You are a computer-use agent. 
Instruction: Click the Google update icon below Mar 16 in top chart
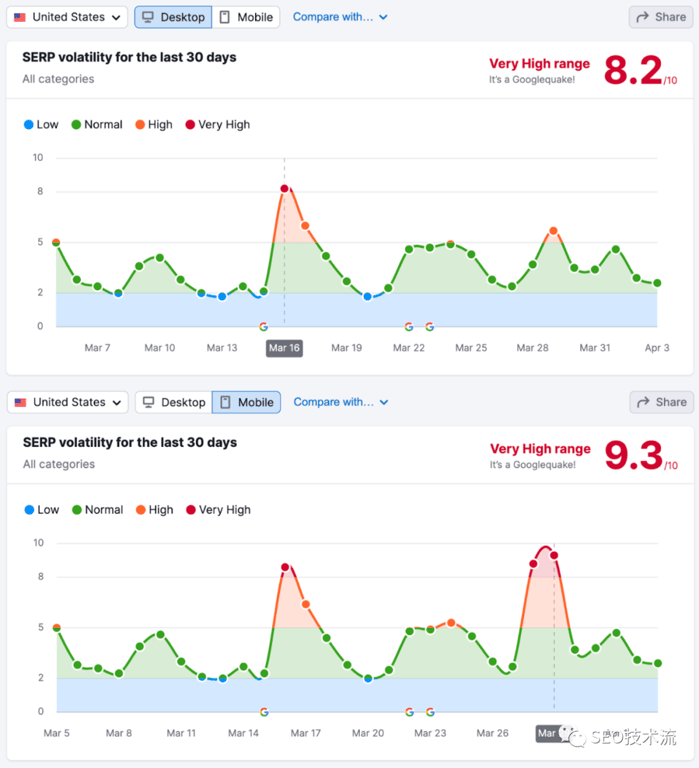pyautogui.click(x=263, y=327)
